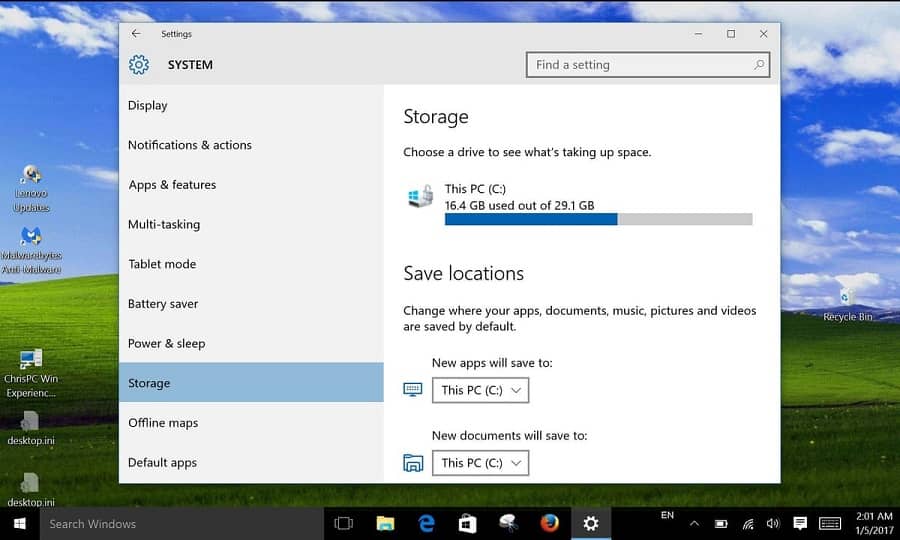The image size is (900, 540).
Task: Open the Apps & features page
Action: pyautogui.click(x=172, y=185)
